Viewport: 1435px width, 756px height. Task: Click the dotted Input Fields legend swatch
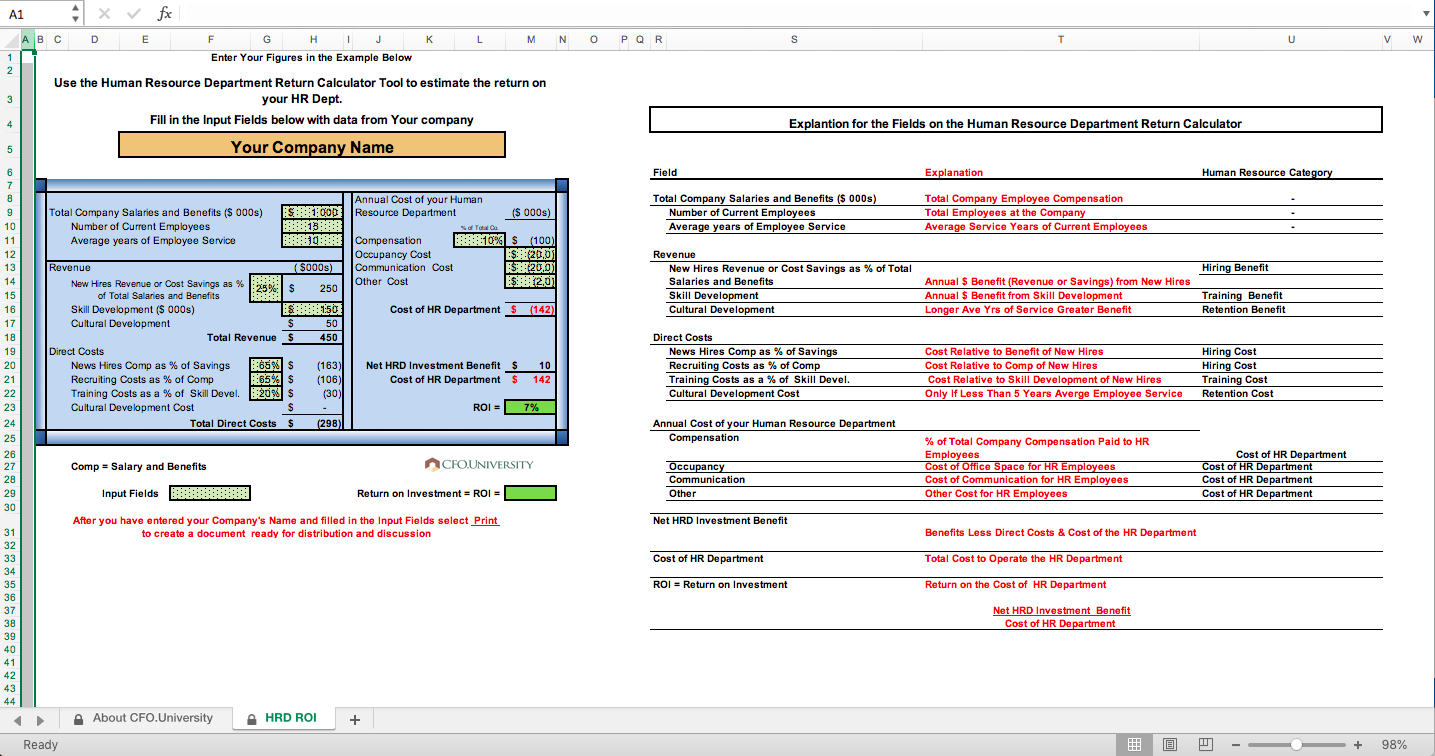click(210, 493)
